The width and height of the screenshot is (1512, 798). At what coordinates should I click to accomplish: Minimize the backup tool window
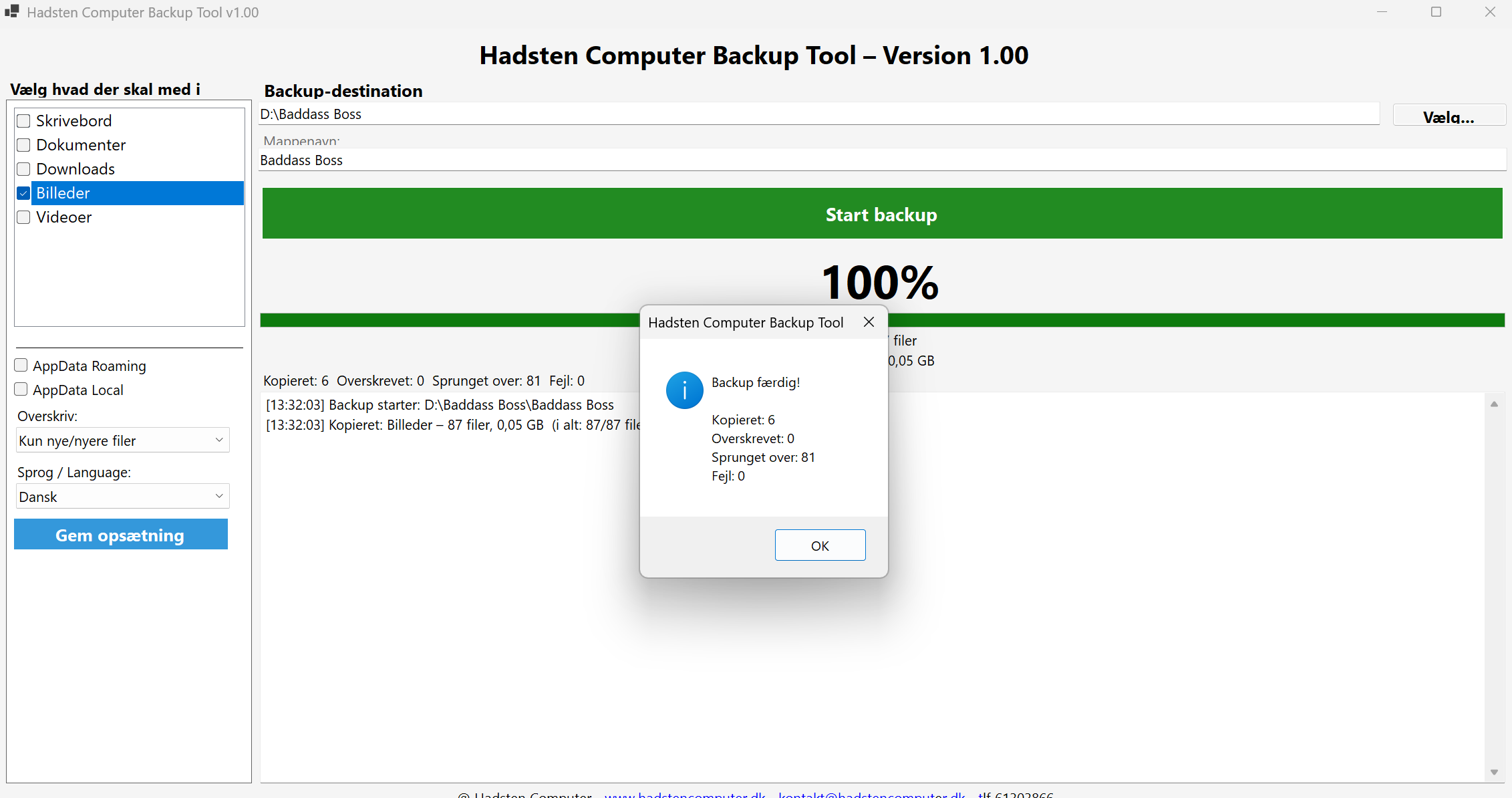1382,12
